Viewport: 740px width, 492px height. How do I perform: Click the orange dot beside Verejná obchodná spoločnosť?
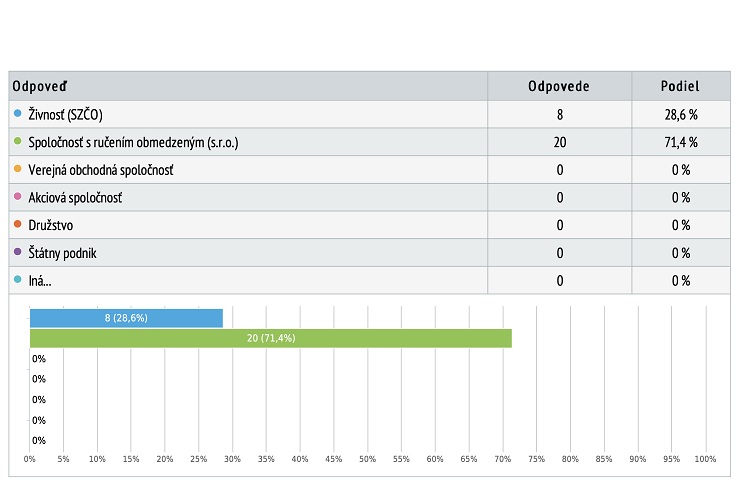pos(17,169)
